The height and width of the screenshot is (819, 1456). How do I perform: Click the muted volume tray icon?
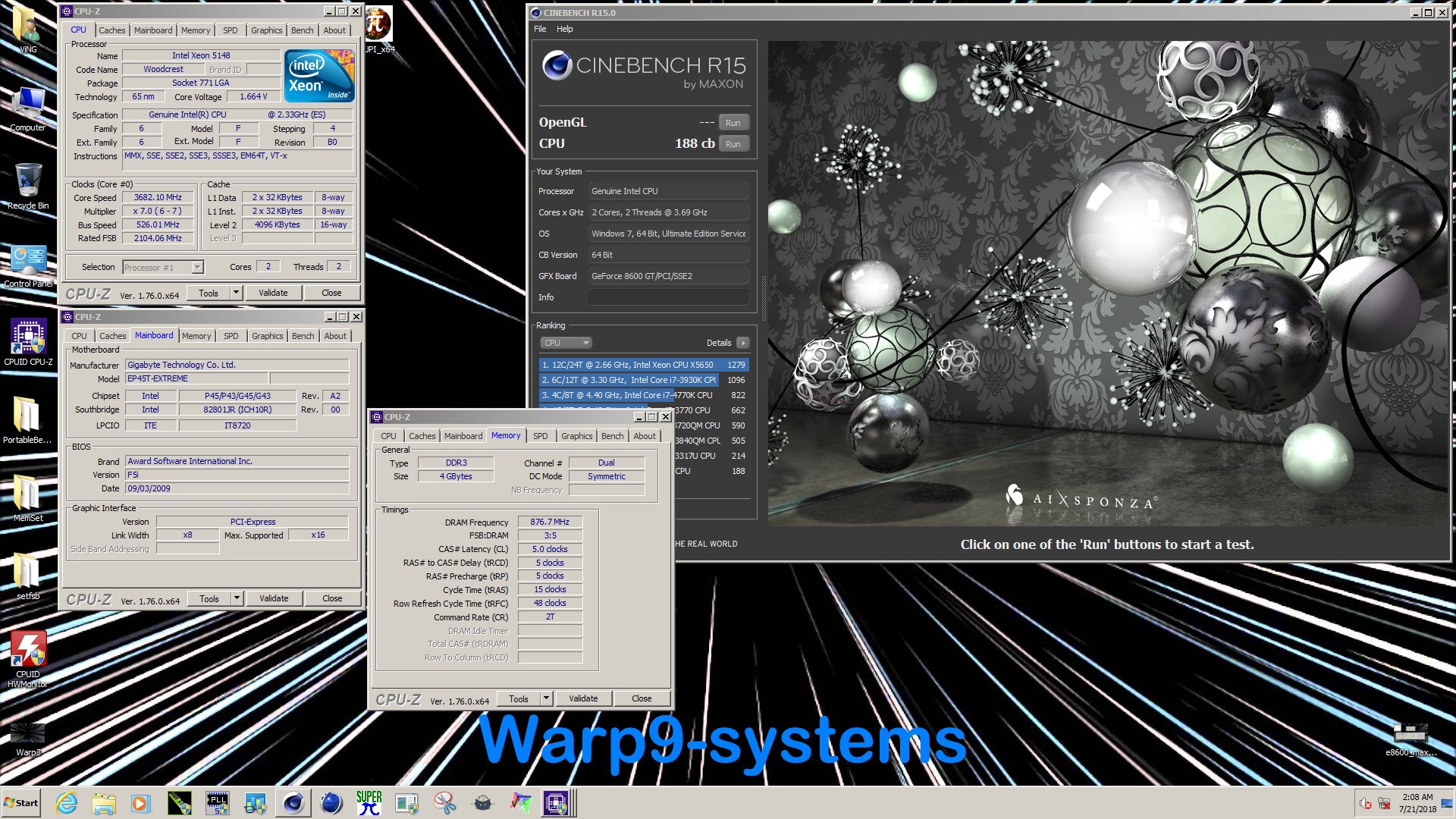point(1366,803)
